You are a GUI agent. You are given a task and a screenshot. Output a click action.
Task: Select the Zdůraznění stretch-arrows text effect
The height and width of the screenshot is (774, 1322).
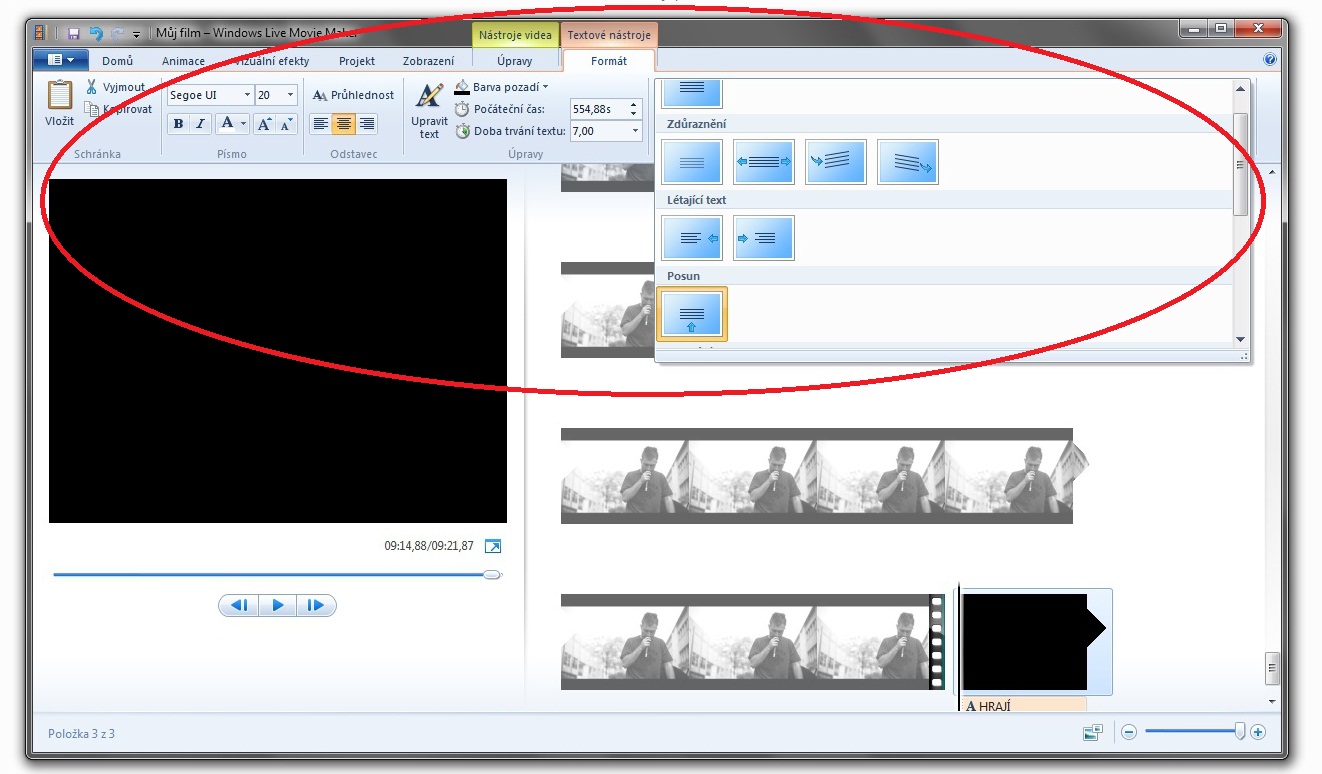764,162
